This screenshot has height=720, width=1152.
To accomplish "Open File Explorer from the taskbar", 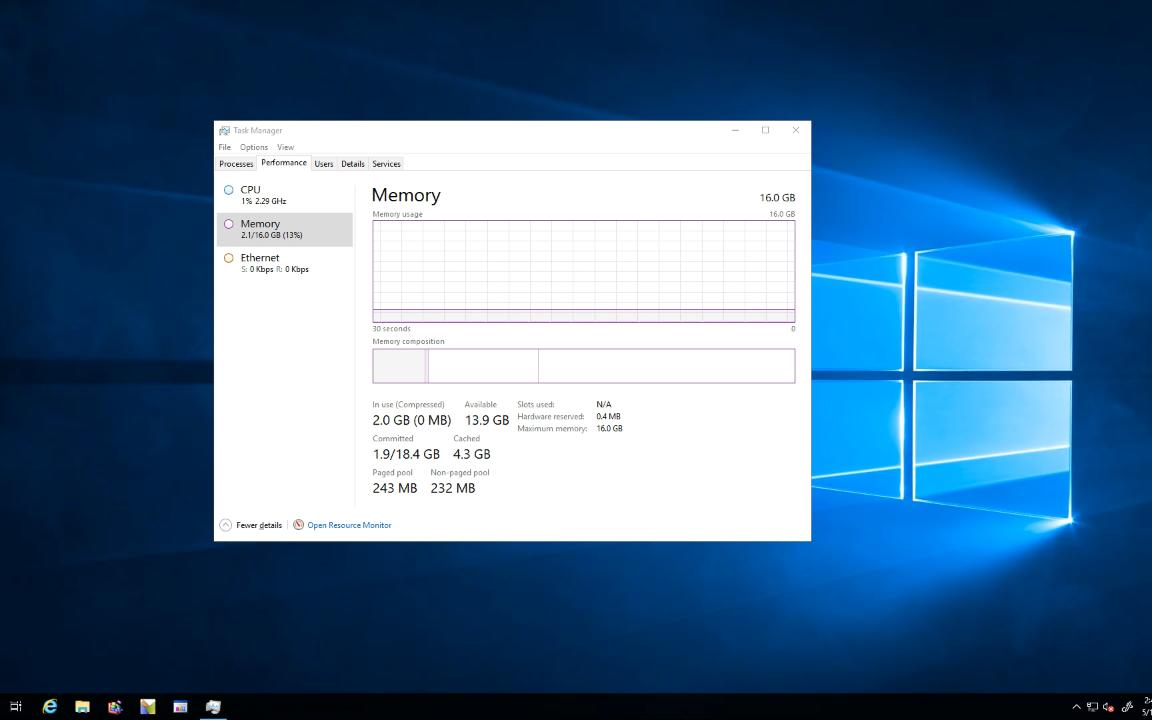I will (x=82, y=707).
